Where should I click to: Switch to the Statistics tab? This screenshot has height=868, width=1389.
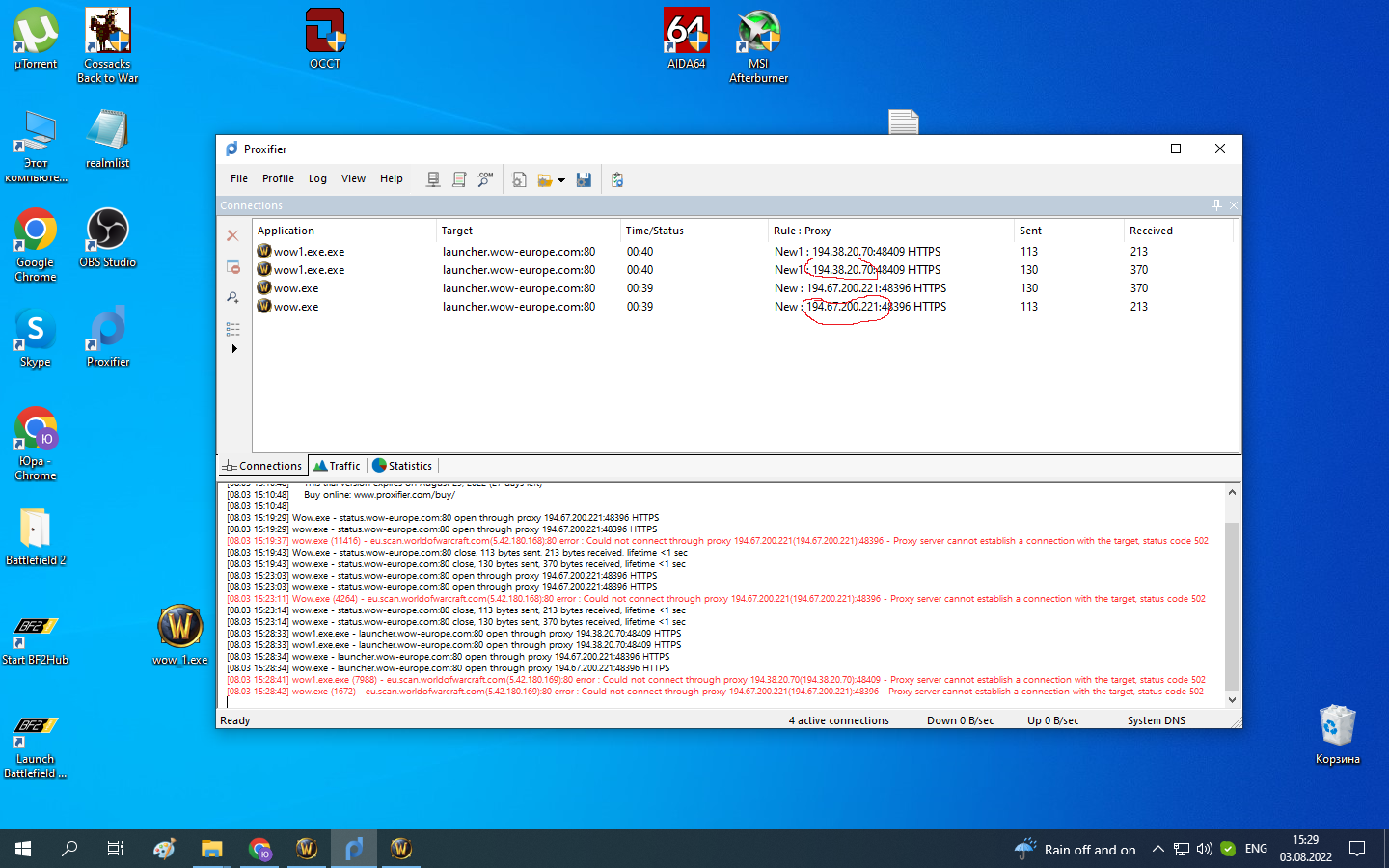click(x=402, y=466)
